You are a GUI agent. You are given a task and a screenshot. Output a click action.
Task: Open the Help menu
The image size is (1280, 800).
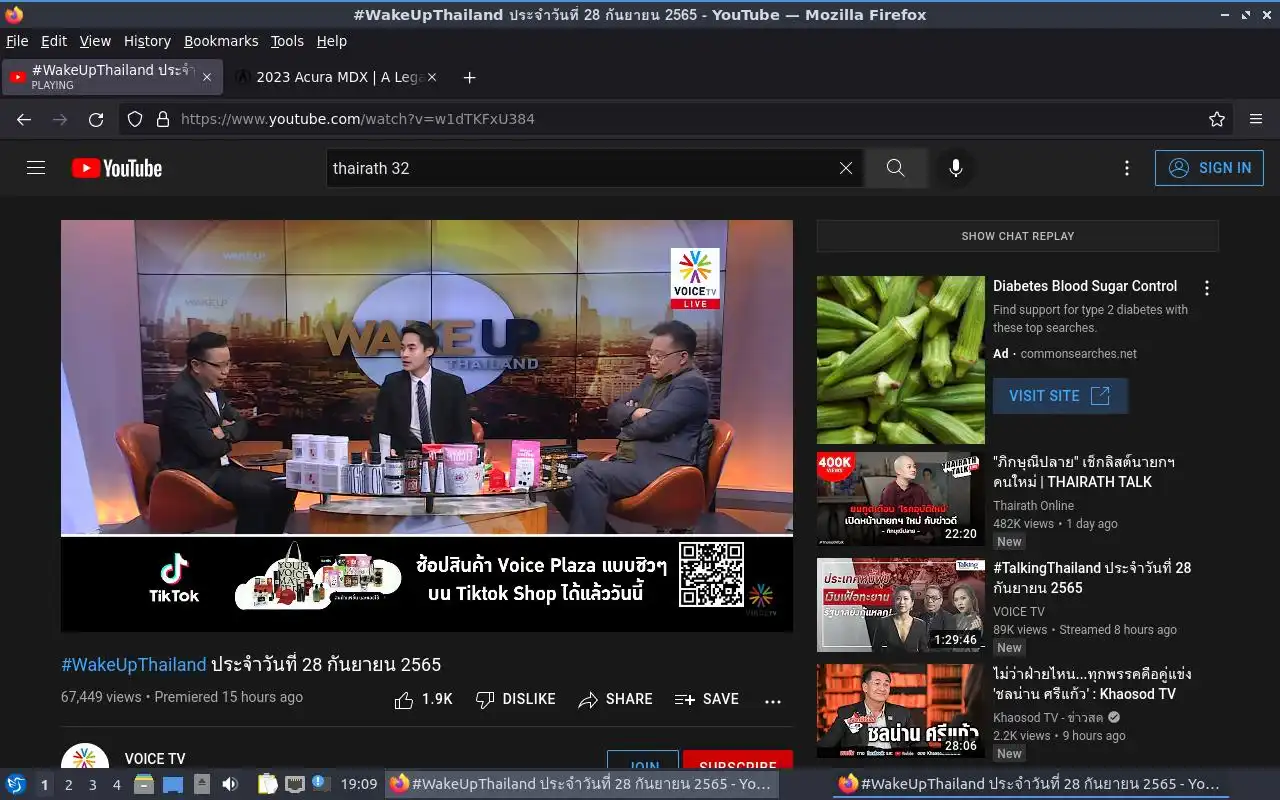332,41
